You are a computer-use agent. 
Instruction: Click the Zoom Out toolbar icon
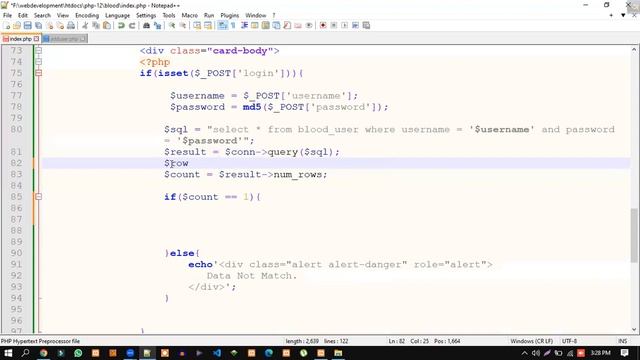[182, 26]
